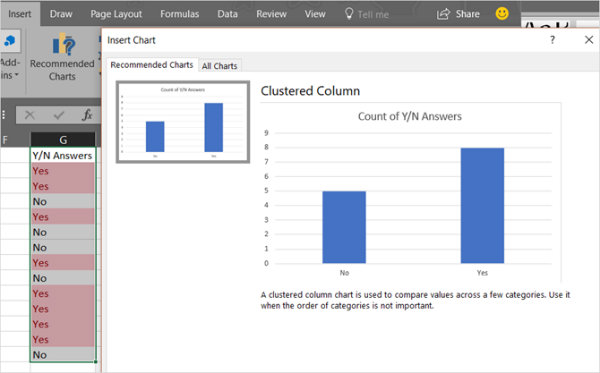Click the Yes bar in chart preview
The width and height of the screenshot is (600, 373).
(482, 205)
